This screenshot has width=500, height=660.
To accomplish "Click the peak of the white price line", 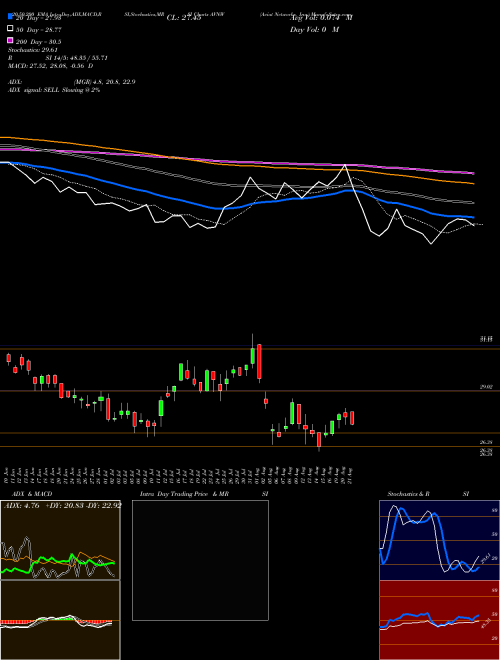I will [345, 165].
